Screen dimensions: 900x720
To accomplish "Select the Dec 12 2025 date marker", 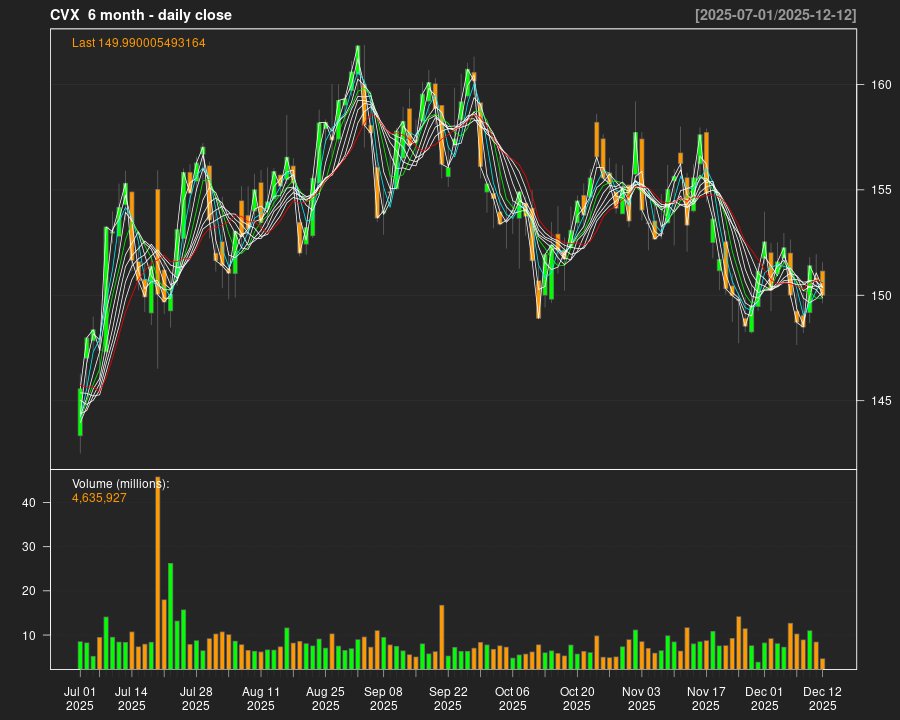I will pos(822,698).
